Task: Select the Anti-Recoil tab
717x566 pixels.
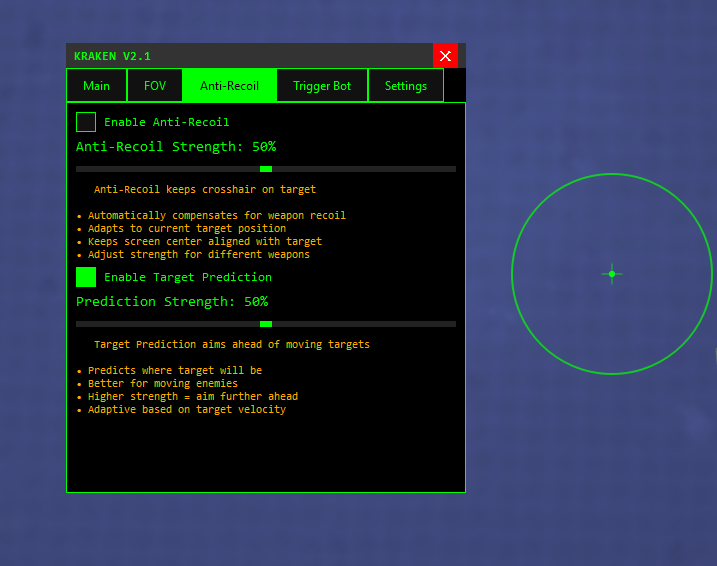Action: click(229, 86)
